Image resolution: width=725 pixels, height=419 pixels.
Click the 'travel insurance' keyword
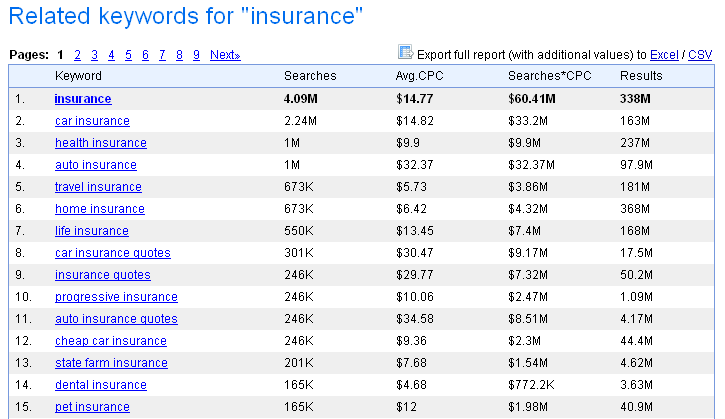pos(98,187)
